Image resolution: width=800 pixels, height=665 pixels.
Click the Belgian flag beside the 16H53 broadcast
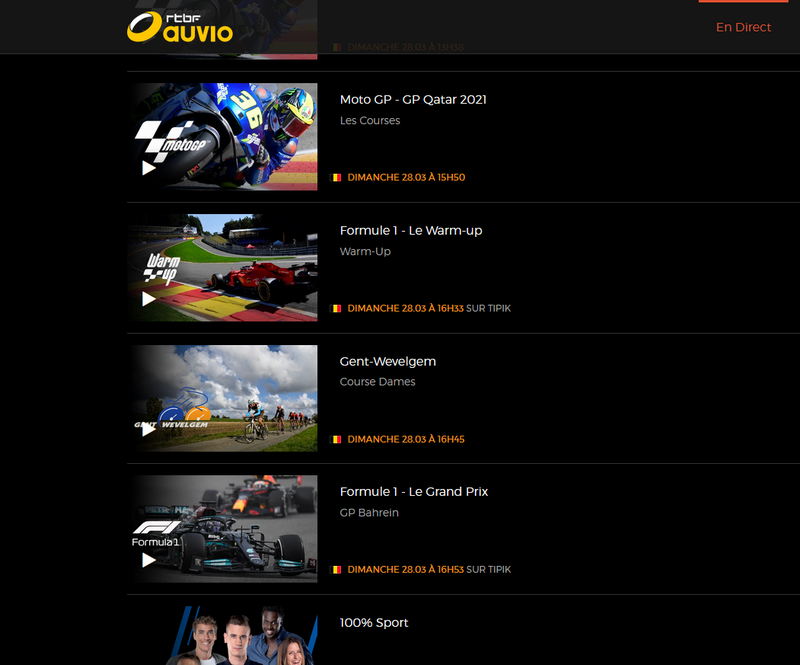tap(336, 570)
